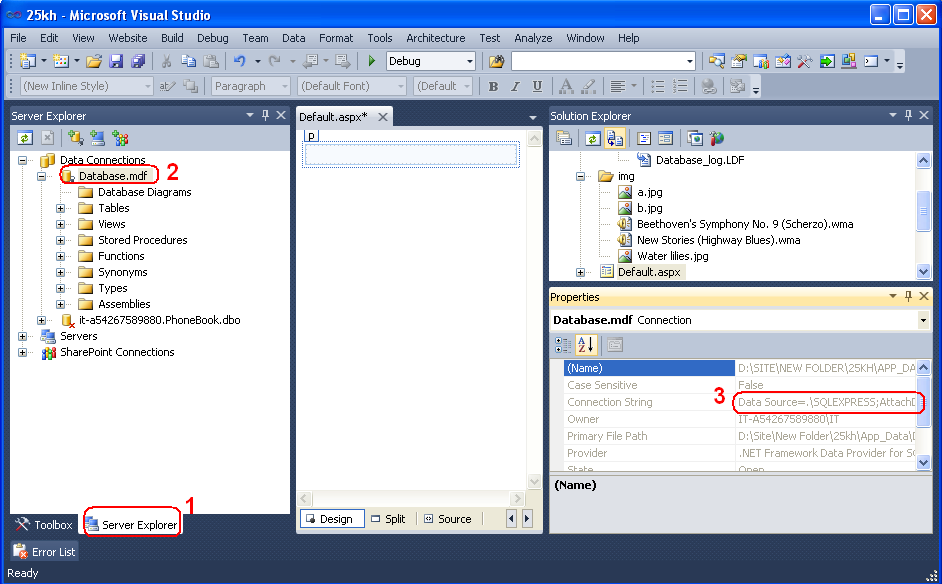Select Database.mdf in Data Connections
The width and height of the screenshot is (942, 584).
tap(113, 176)
